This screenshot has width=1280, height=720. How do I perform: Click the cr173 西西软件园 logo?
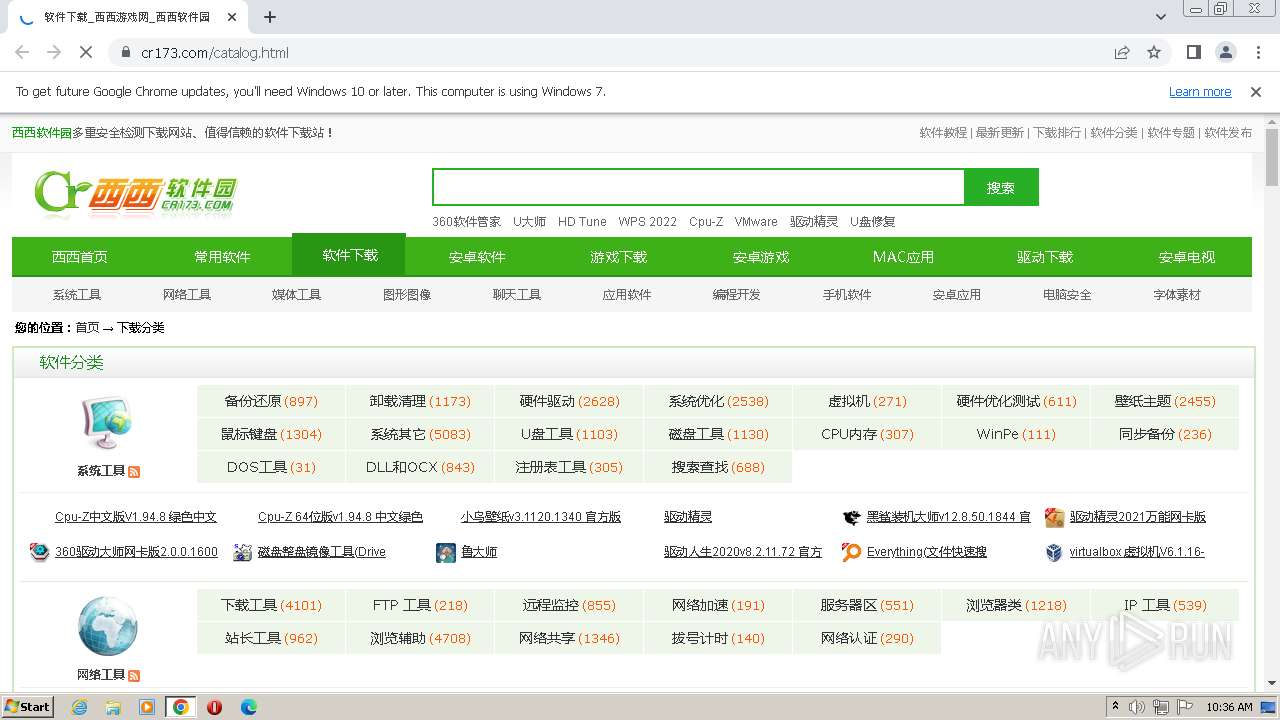pyautogui.click(x=136, y=192)
